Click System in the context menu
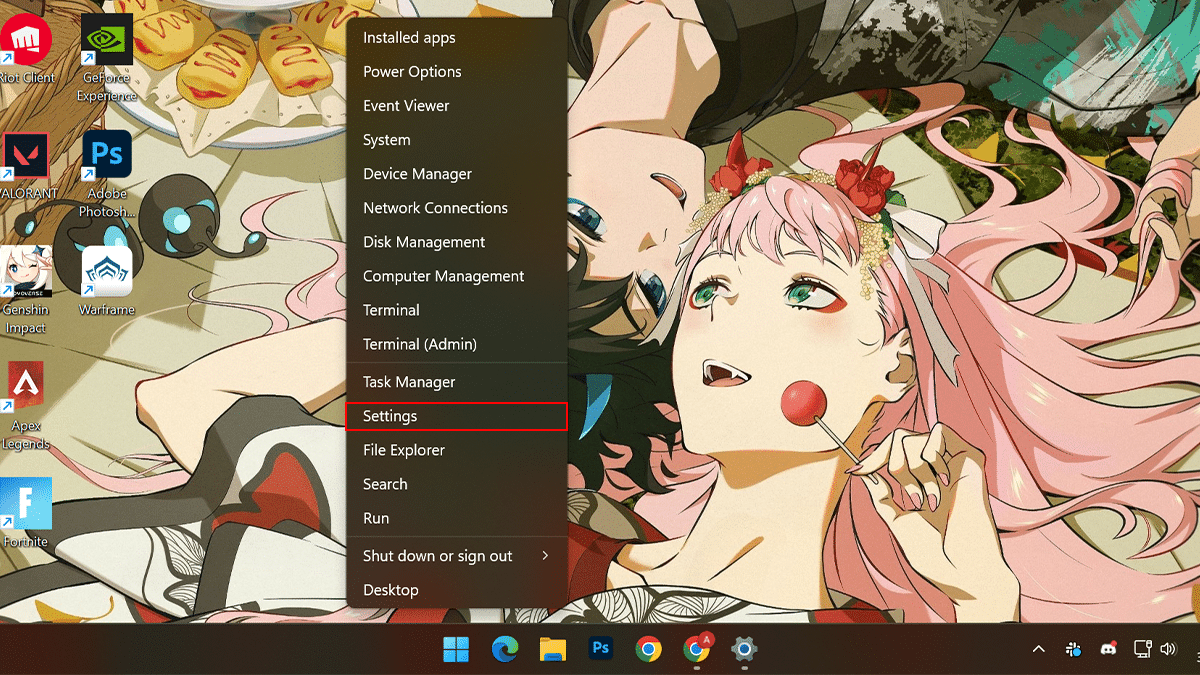Image resolution: width=1200 pixels, height=675 pixels. click(x=457, y=140)
